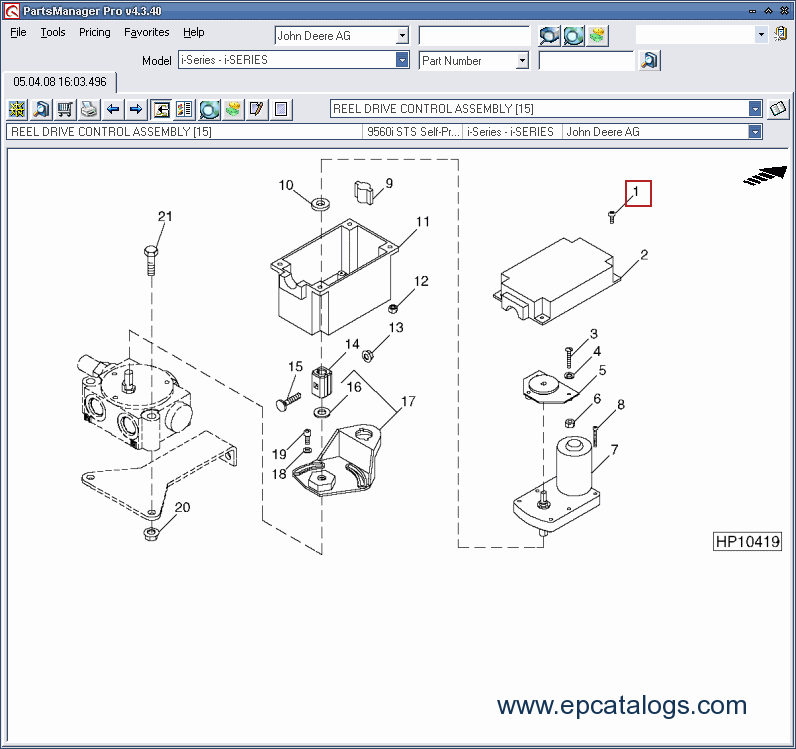Open the Pricing menu
Screen dimensions: 796x749
tap(94, 32)
